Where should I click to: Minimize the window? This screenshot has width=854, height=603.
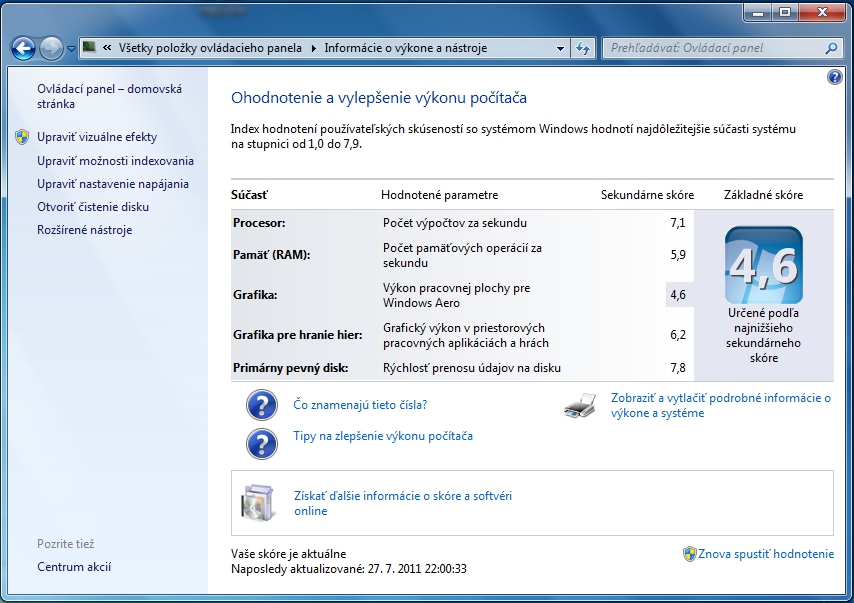(x=758, y=12)
